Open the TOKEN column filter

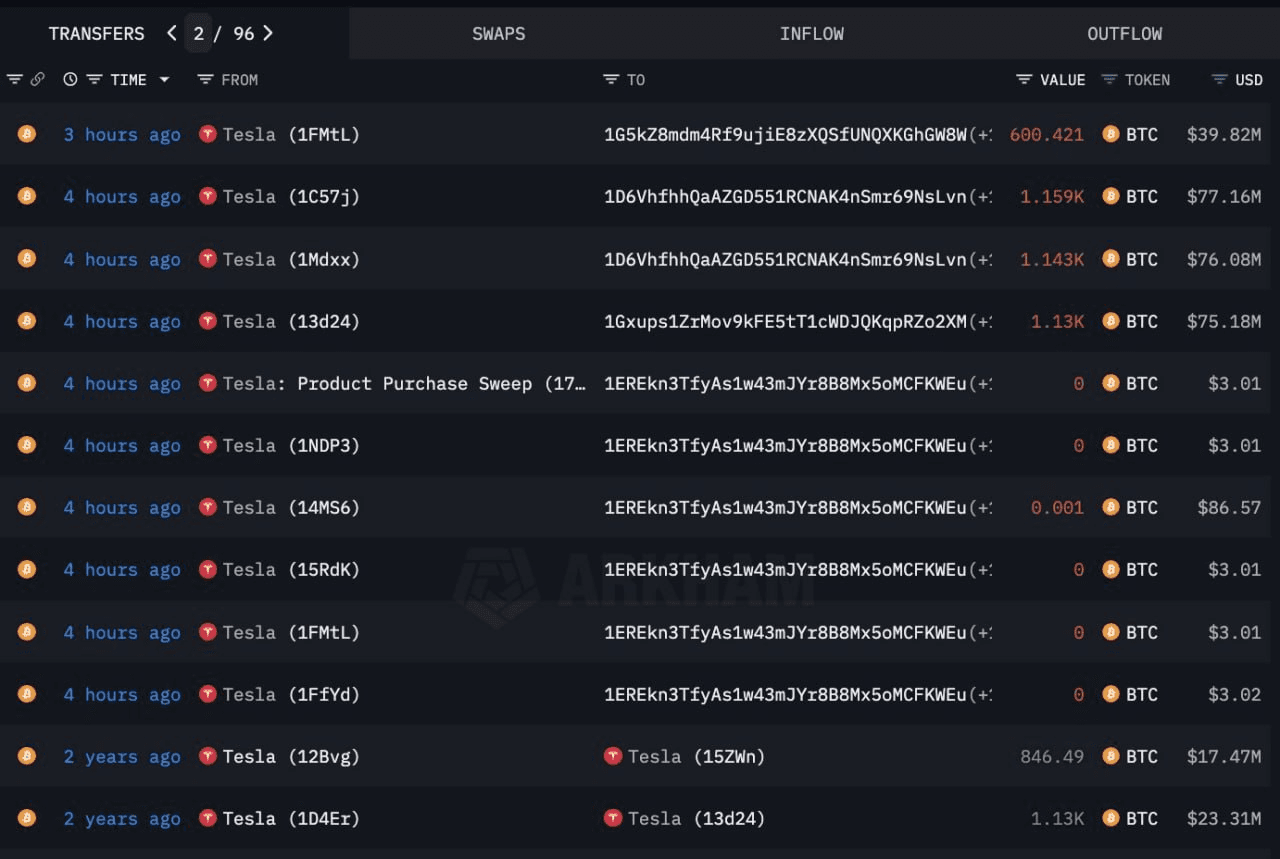[x=1109, y=79]
